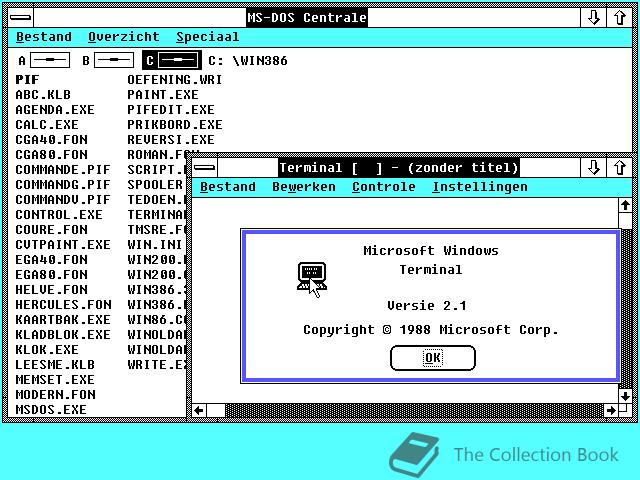Select CGA80.FON in file list
Screen dimensions: 640x480
pos(51,155)
